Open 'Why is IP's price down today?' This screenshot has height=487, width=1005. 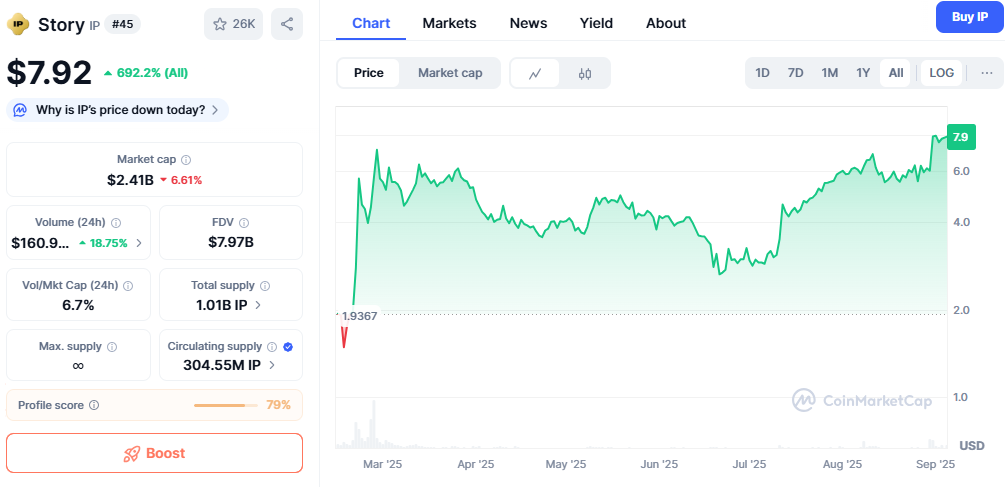(x=118, y=110)
